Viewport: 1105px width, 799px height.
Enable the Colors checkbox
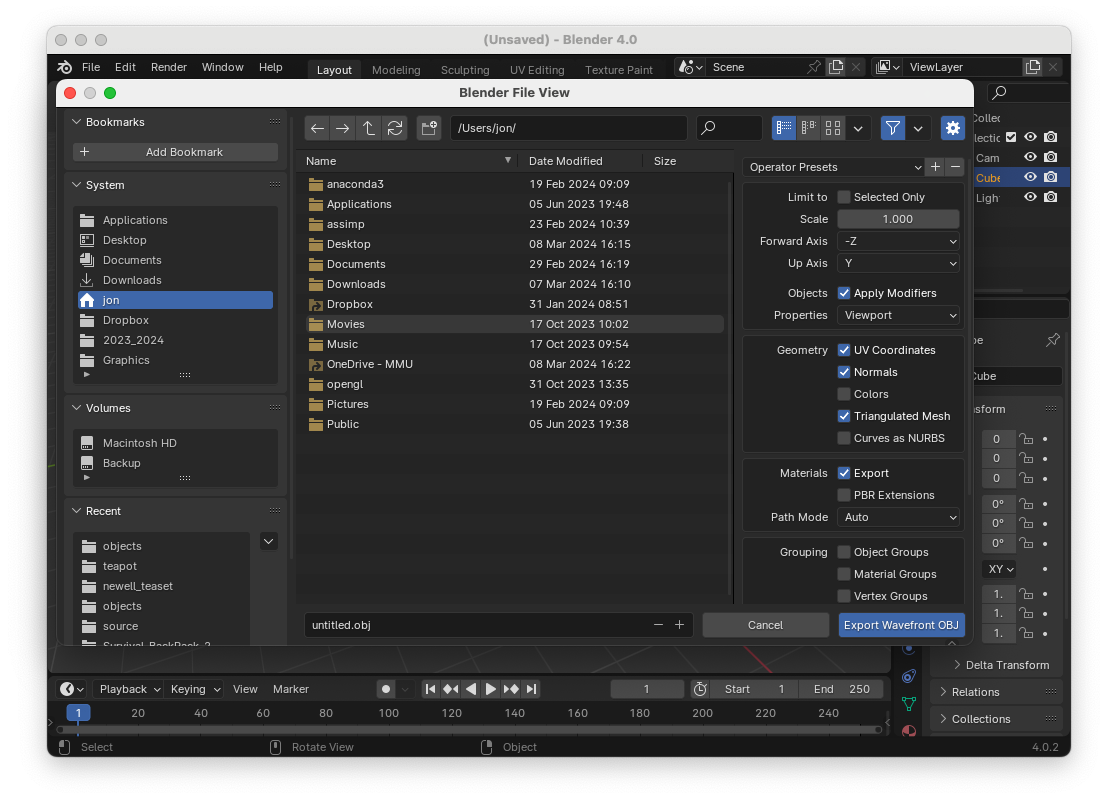[x=844, y=394]
